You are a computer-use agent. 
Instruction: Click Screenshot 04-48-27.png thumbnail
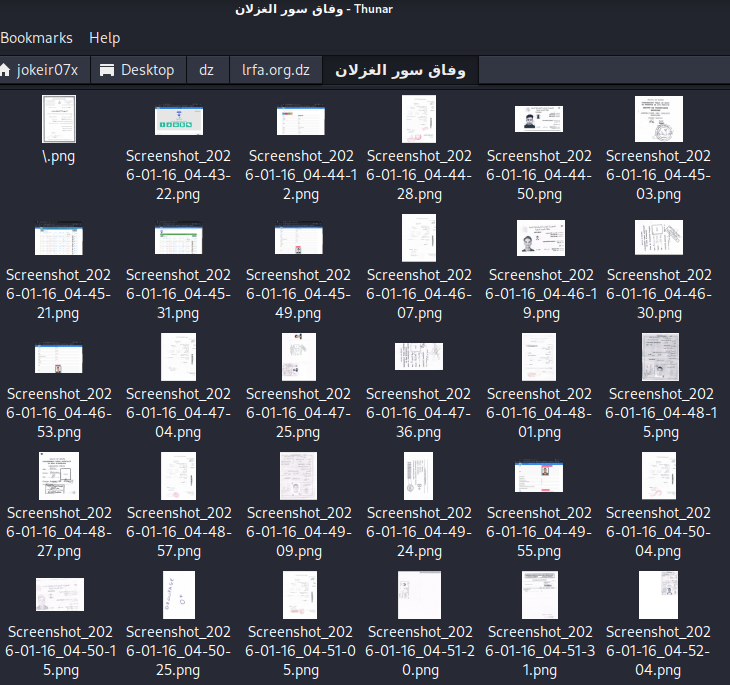point(59,476)
